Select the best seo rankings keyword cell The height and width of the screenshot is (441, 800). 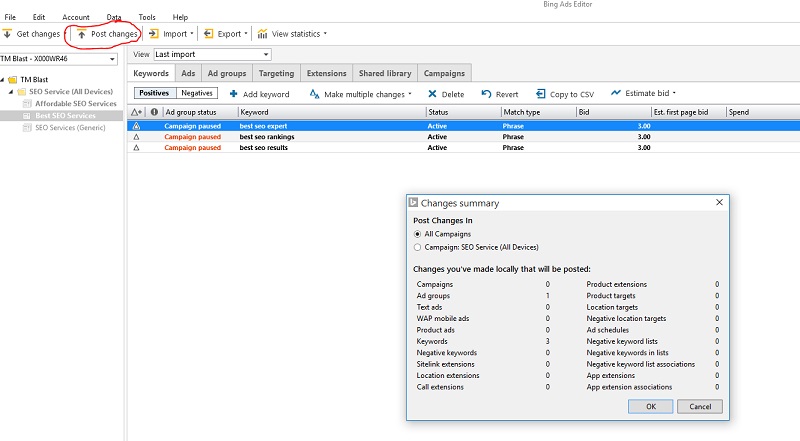point(267,137)
